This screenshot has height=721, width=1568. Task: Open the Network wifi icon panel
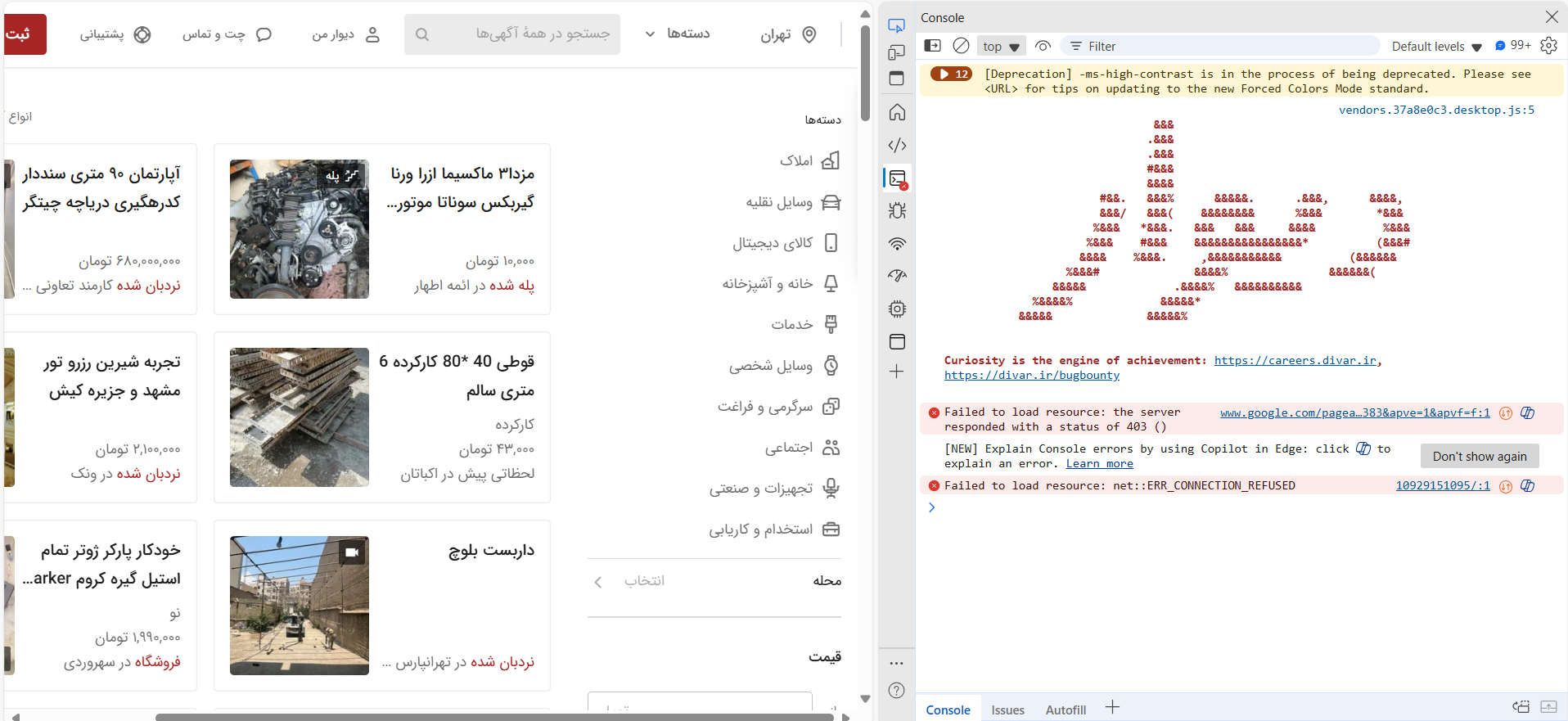pos(897,243)
